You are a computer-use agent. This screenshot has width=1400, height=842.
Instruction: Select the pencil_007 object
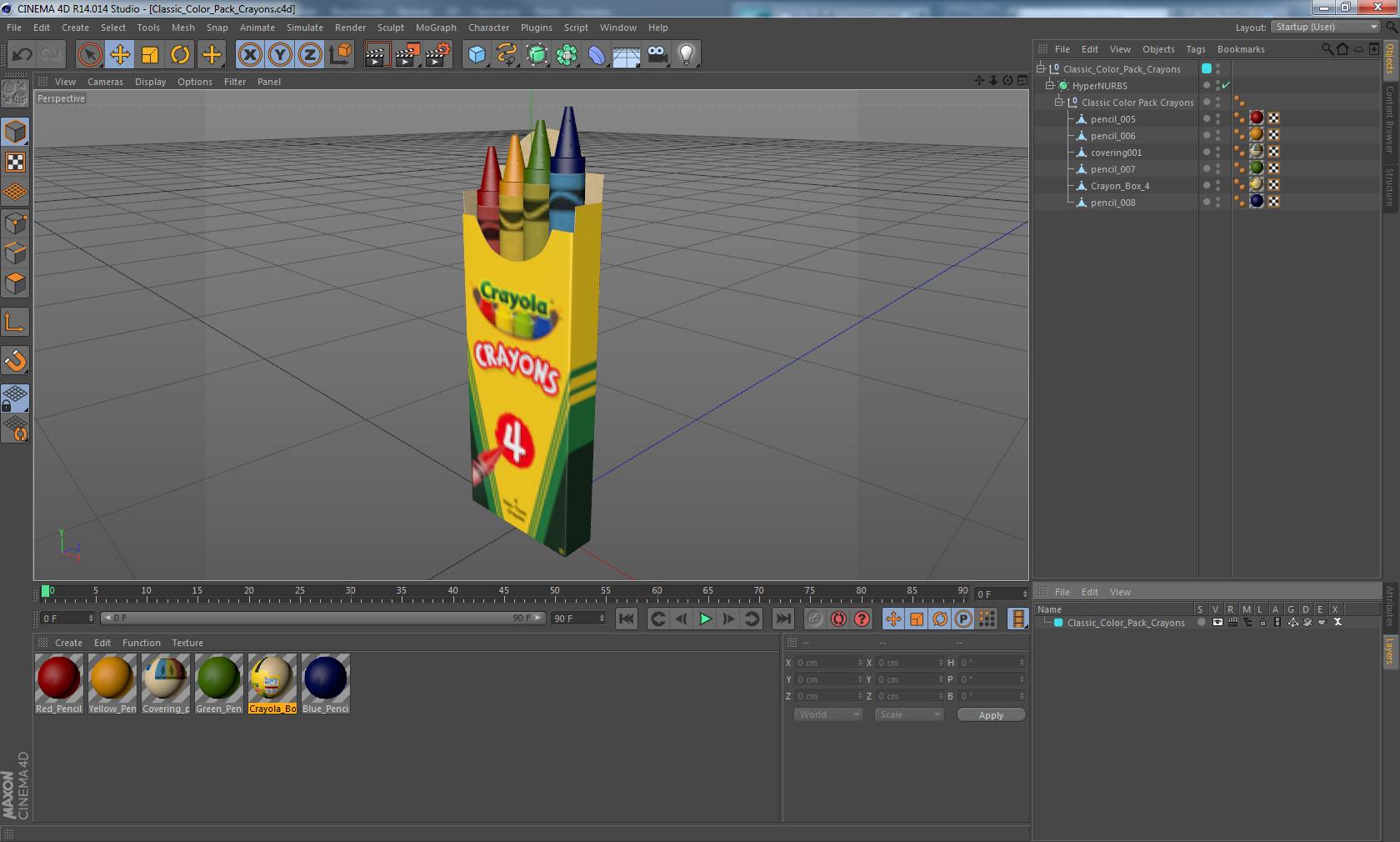[1112, 169]
